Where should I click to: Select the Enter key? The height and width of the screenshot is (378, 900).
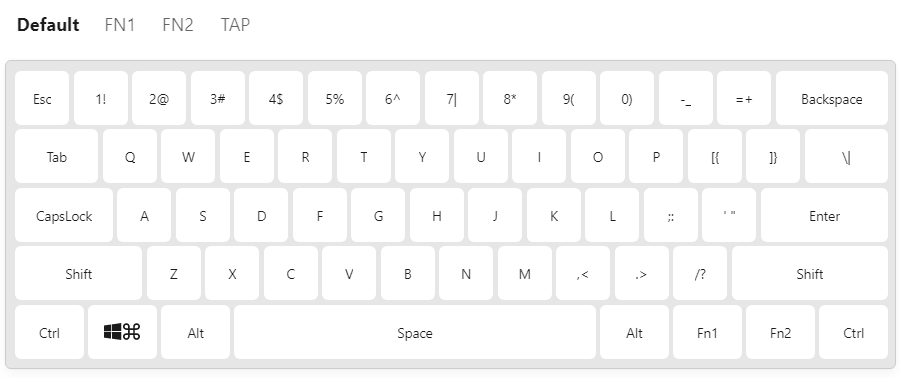[x=824, y=215]
